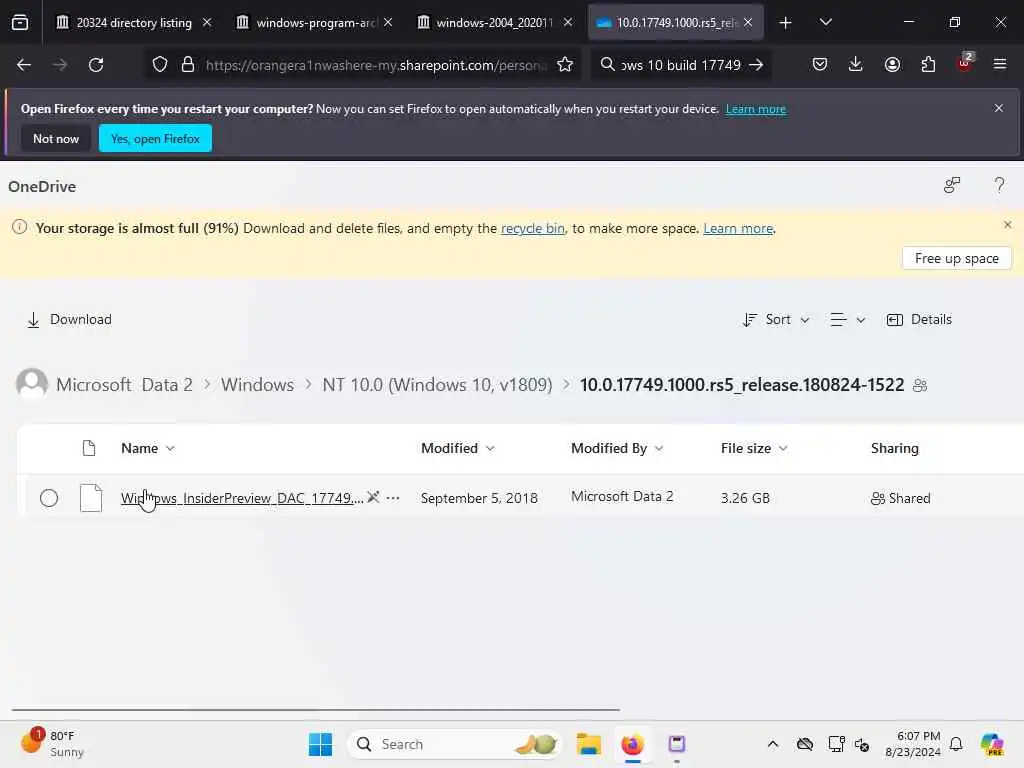Click the file type icon in the column header
This screenshot has width=1024, height=768.
(89, 448)
